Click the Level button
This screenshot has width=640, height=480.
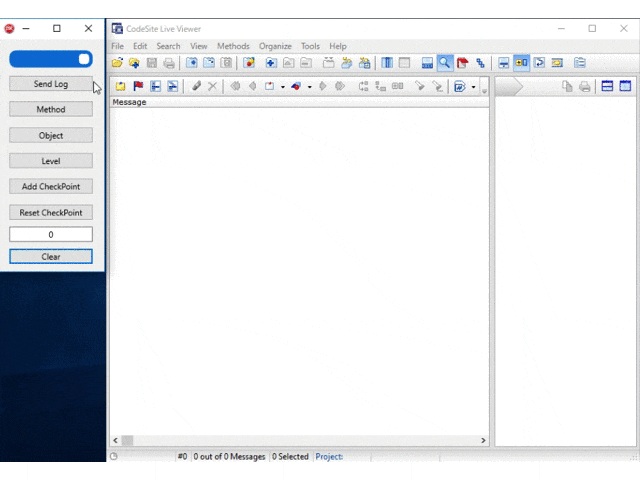51,161
